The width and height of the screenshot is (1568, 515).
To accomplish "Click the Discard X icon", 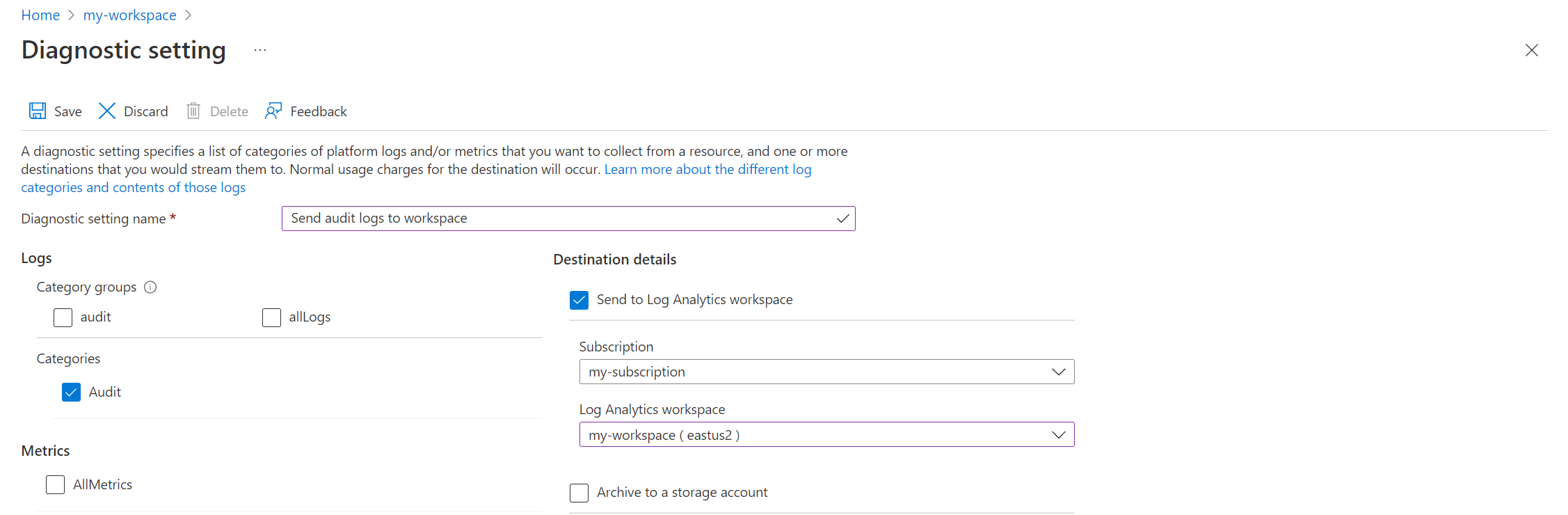I will pyautogui.click(x=107, y=111).
